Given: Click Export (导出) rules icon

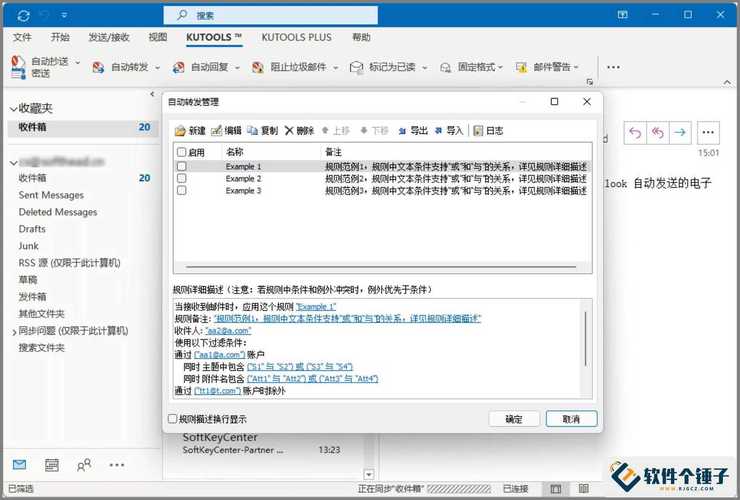Looking at the screenshot, I should pos(402,131).
